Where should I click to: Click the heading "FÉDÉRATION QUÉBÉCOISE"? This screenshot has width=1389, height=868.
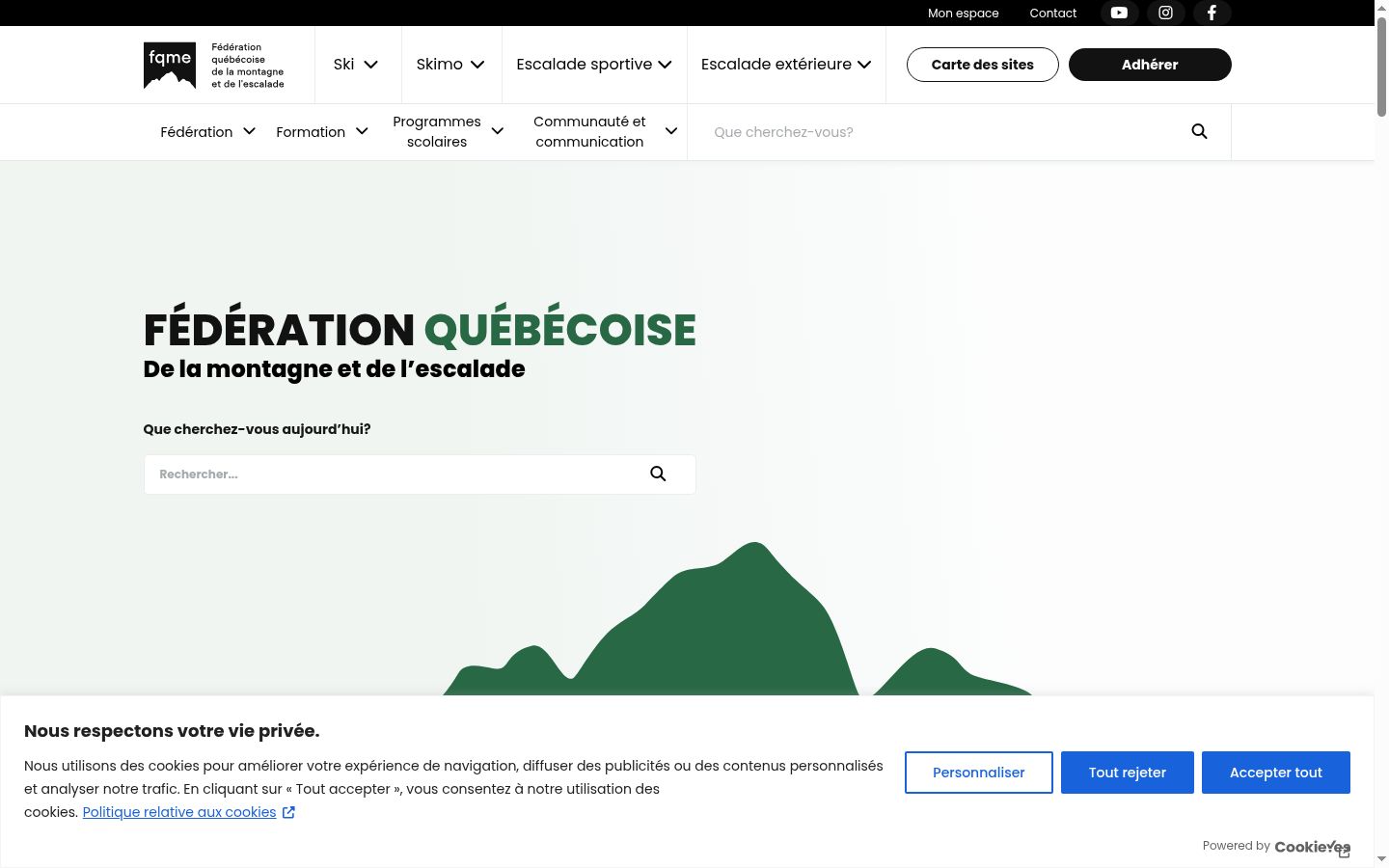pyautogui.click(x=420, y=330)
